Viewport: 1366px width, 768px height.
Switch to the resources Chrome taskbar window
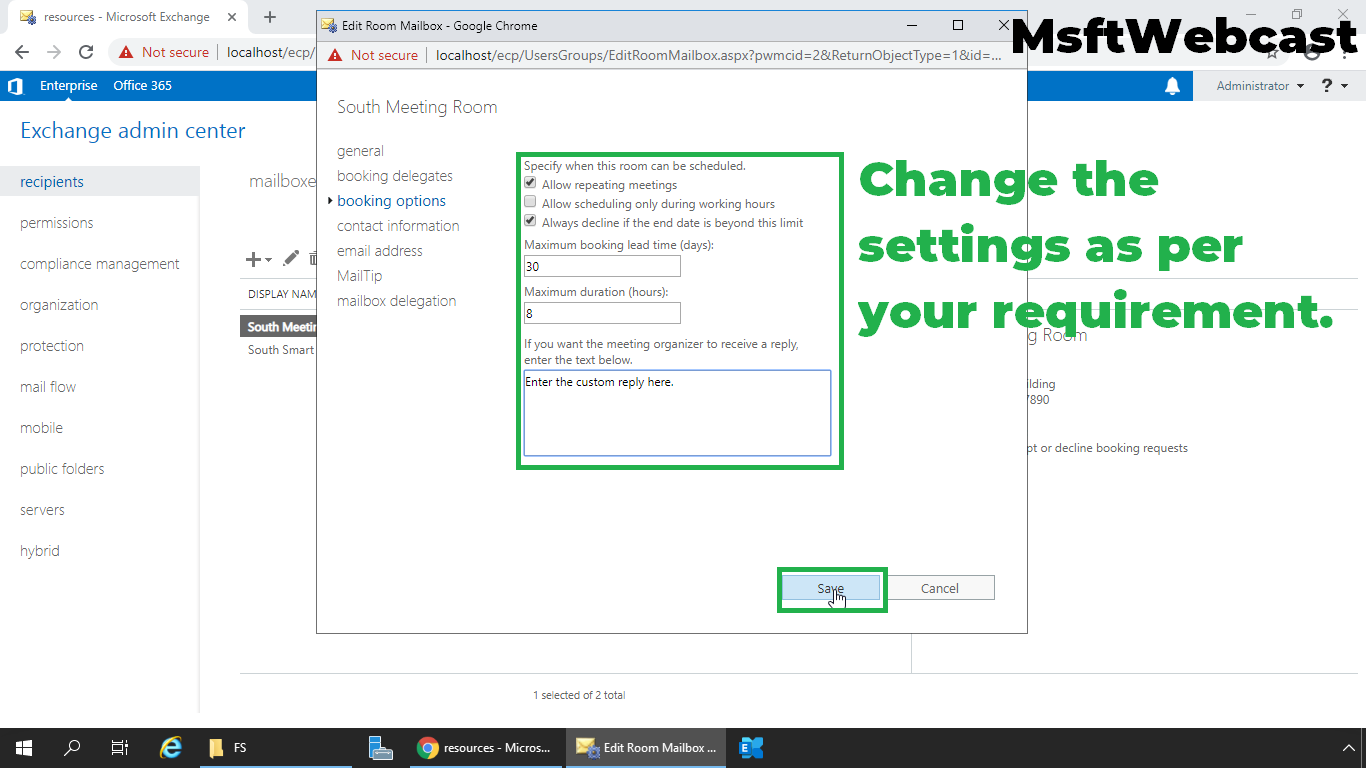[486, 747]
